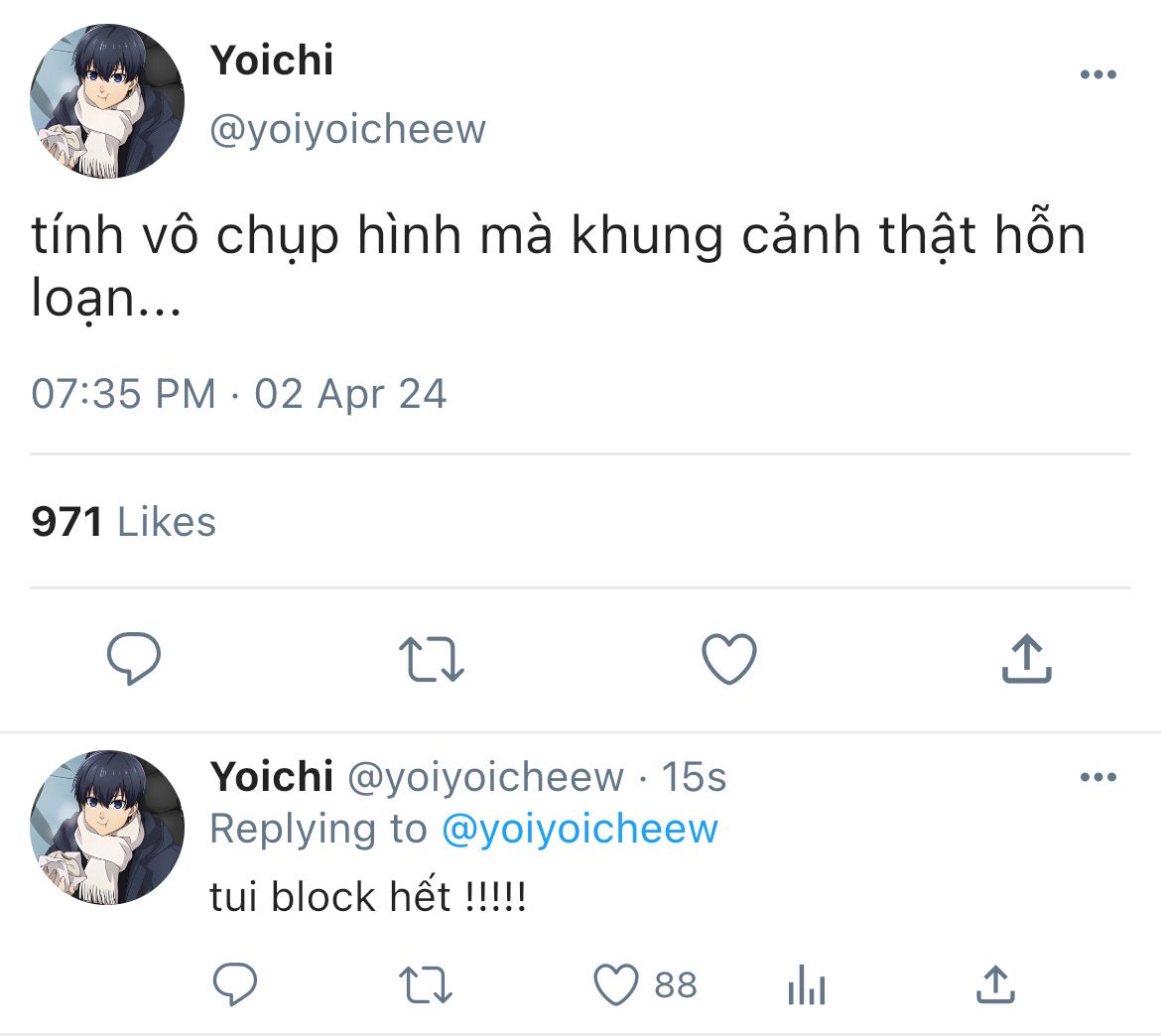Screen dimensions: 1161x1036
Task: Click the Yoichi name on reply tweet
Action: [272, 777]
